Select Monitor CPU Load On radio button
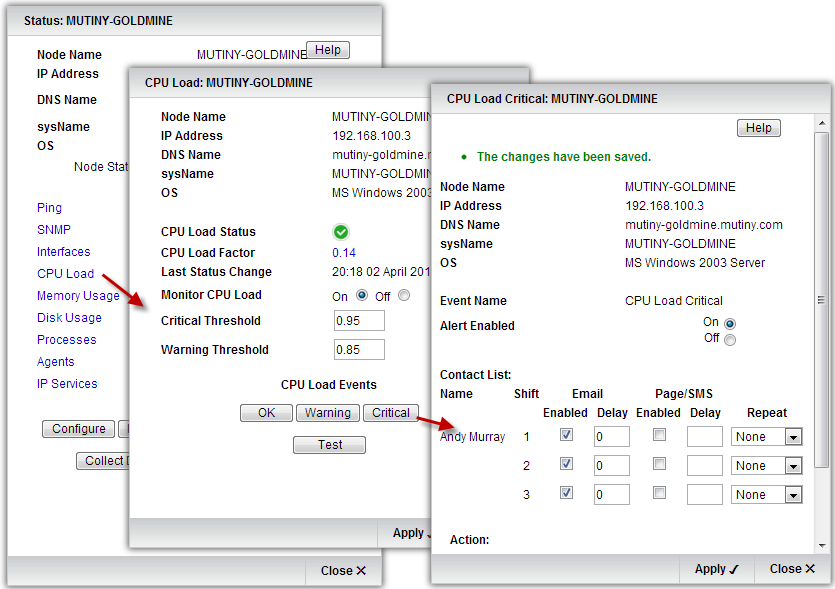835x589 pixels. [x=362, y=295]
